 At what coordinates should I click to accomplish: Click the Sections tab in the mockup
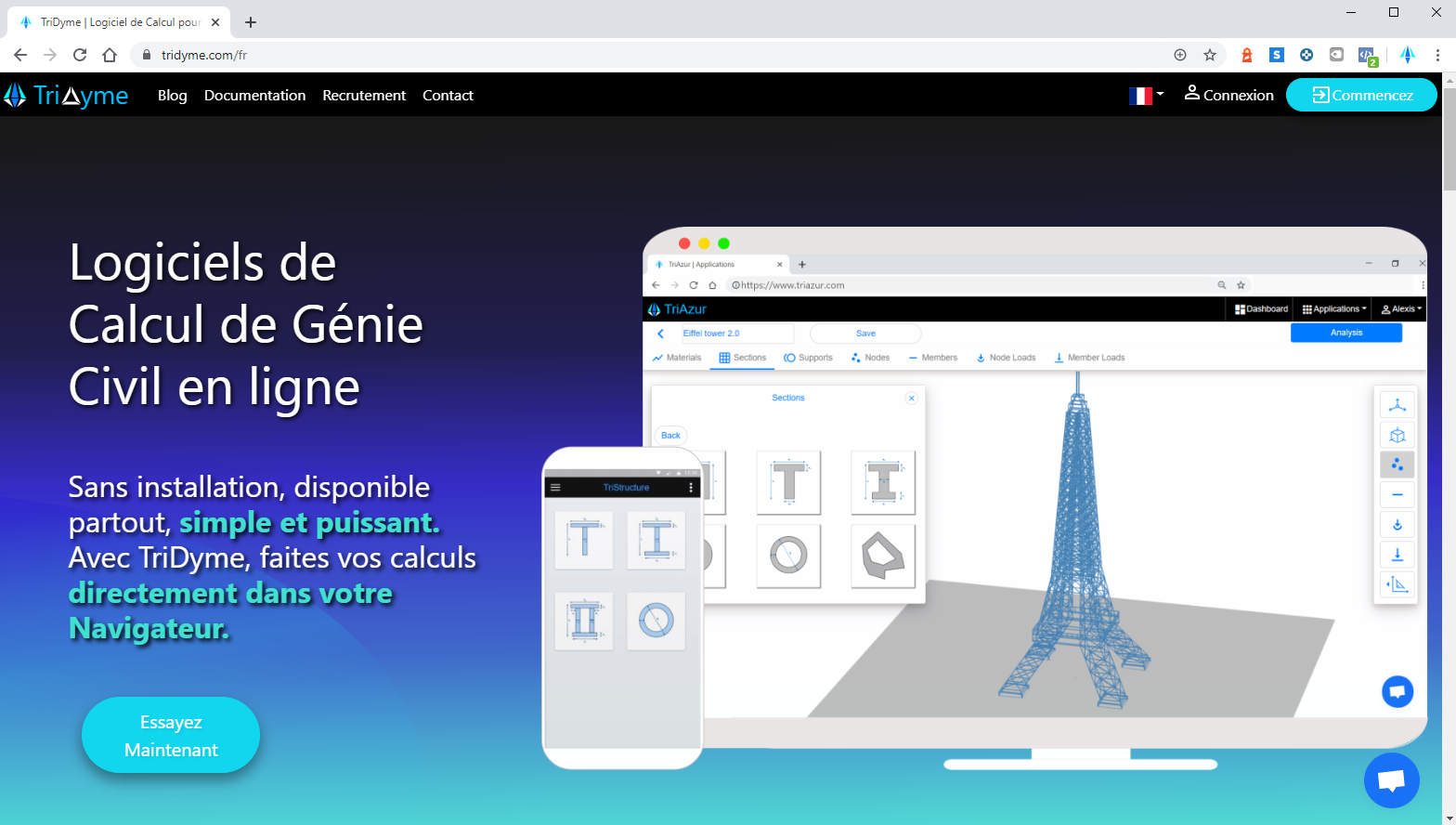pyautogui.click(x=742, y=358)
